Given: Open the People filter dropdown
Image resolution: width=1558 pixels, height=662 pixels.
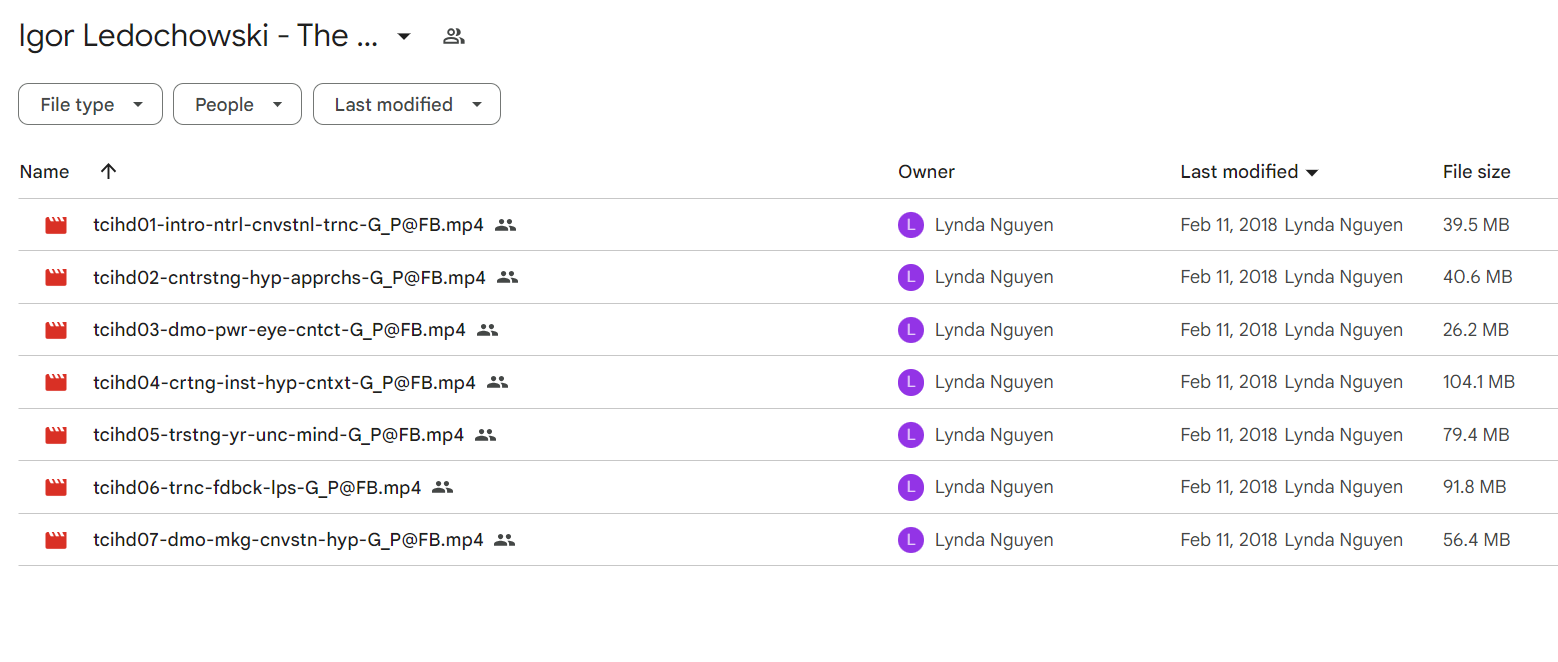Looking at the screenshot, I should coord(237,104).
